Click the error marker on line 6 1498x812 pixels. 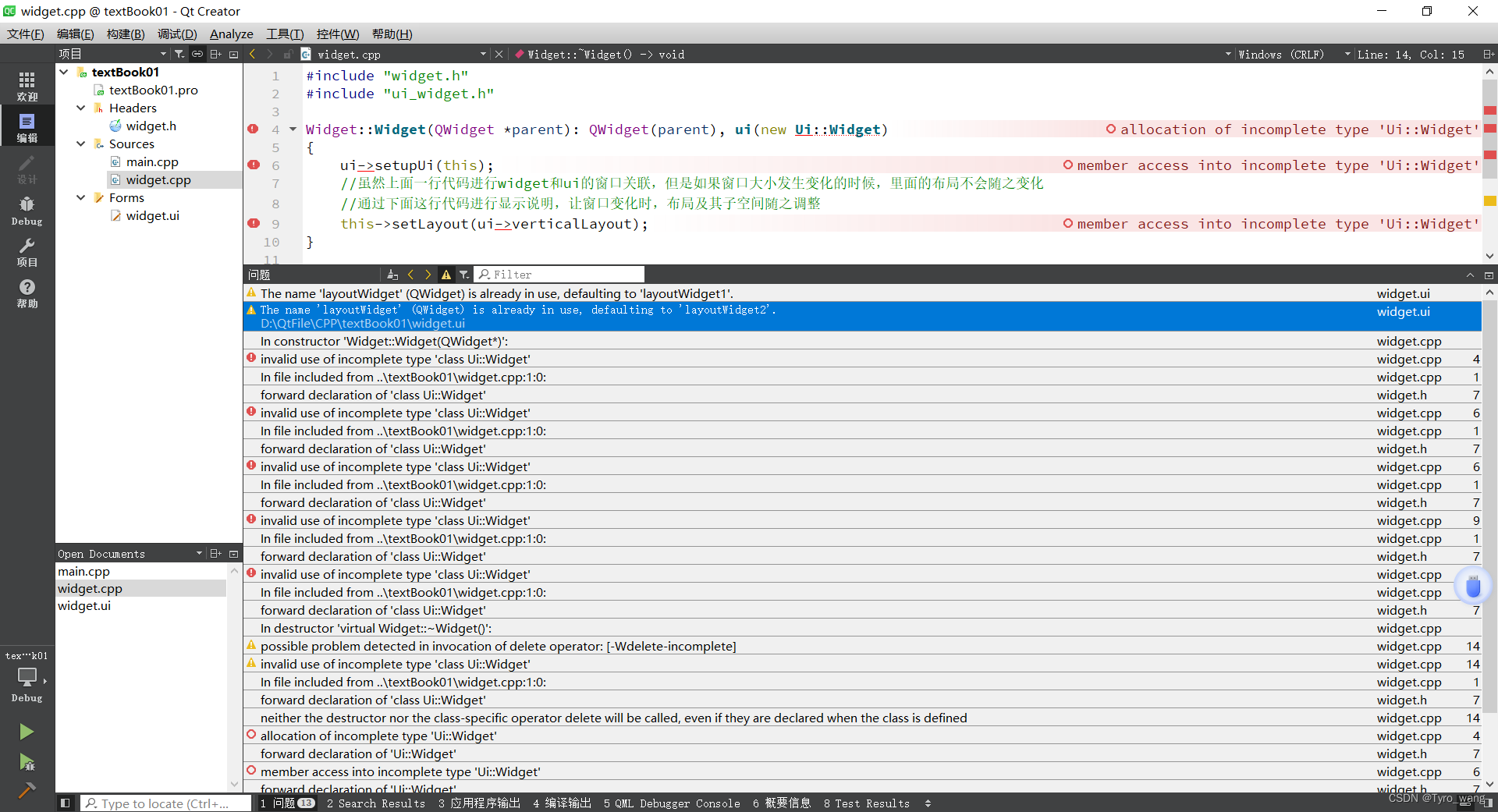(x=254, y=165)
